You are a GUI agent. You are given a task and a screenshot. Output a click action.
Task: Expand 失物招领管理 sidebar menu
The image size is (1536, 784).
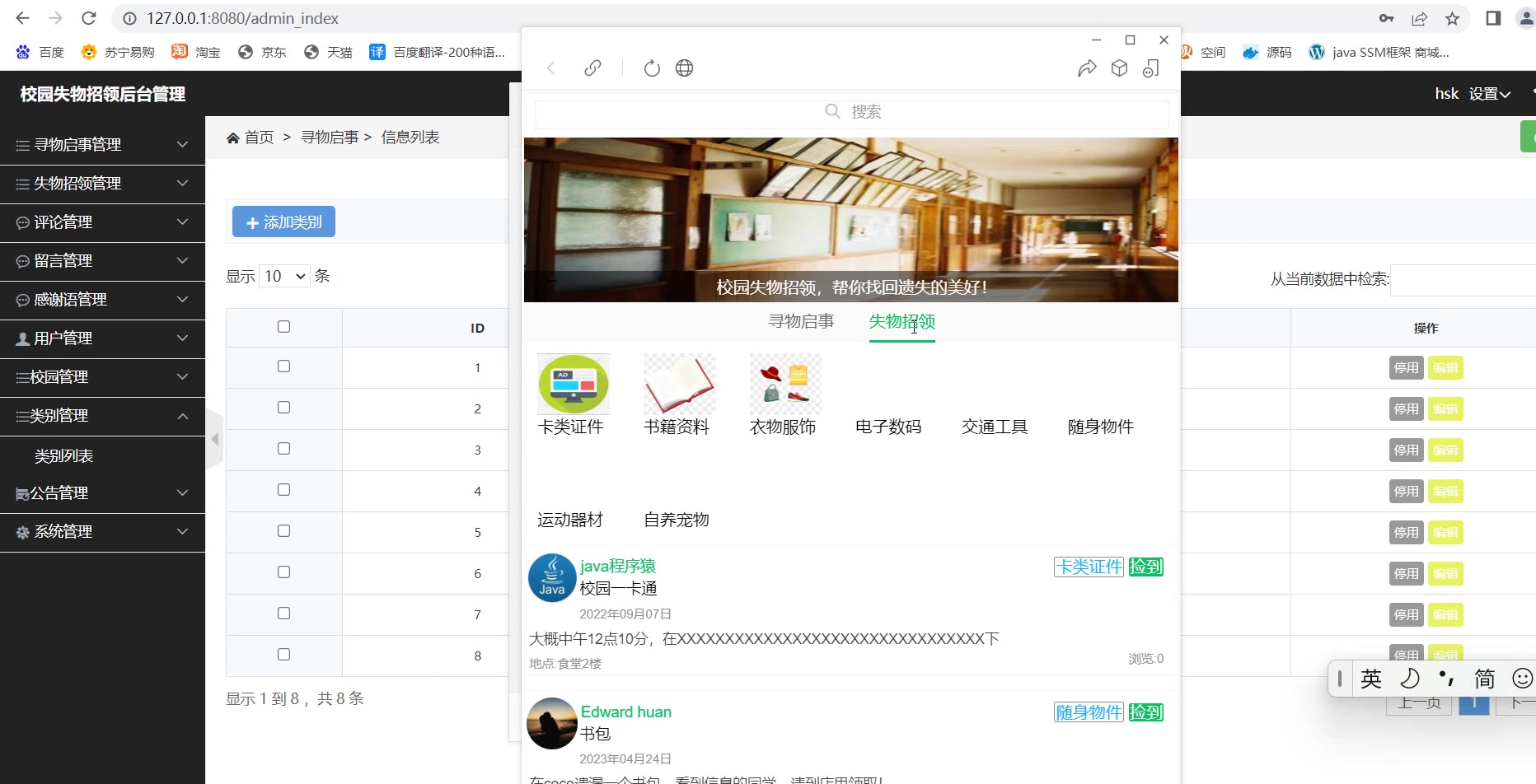pos(102,184)
